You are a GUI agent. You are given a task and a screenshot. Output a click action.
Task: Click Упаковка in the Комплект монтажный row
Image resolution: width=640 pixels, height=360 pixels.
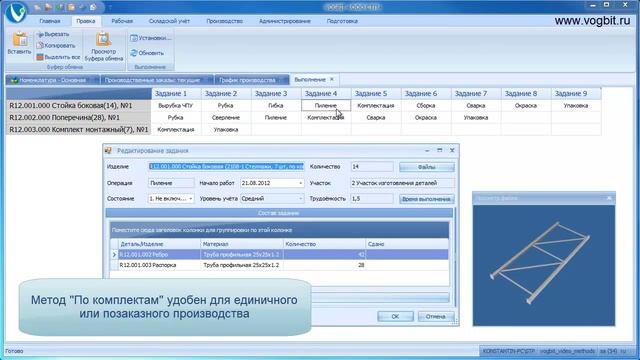pos(226,129)
